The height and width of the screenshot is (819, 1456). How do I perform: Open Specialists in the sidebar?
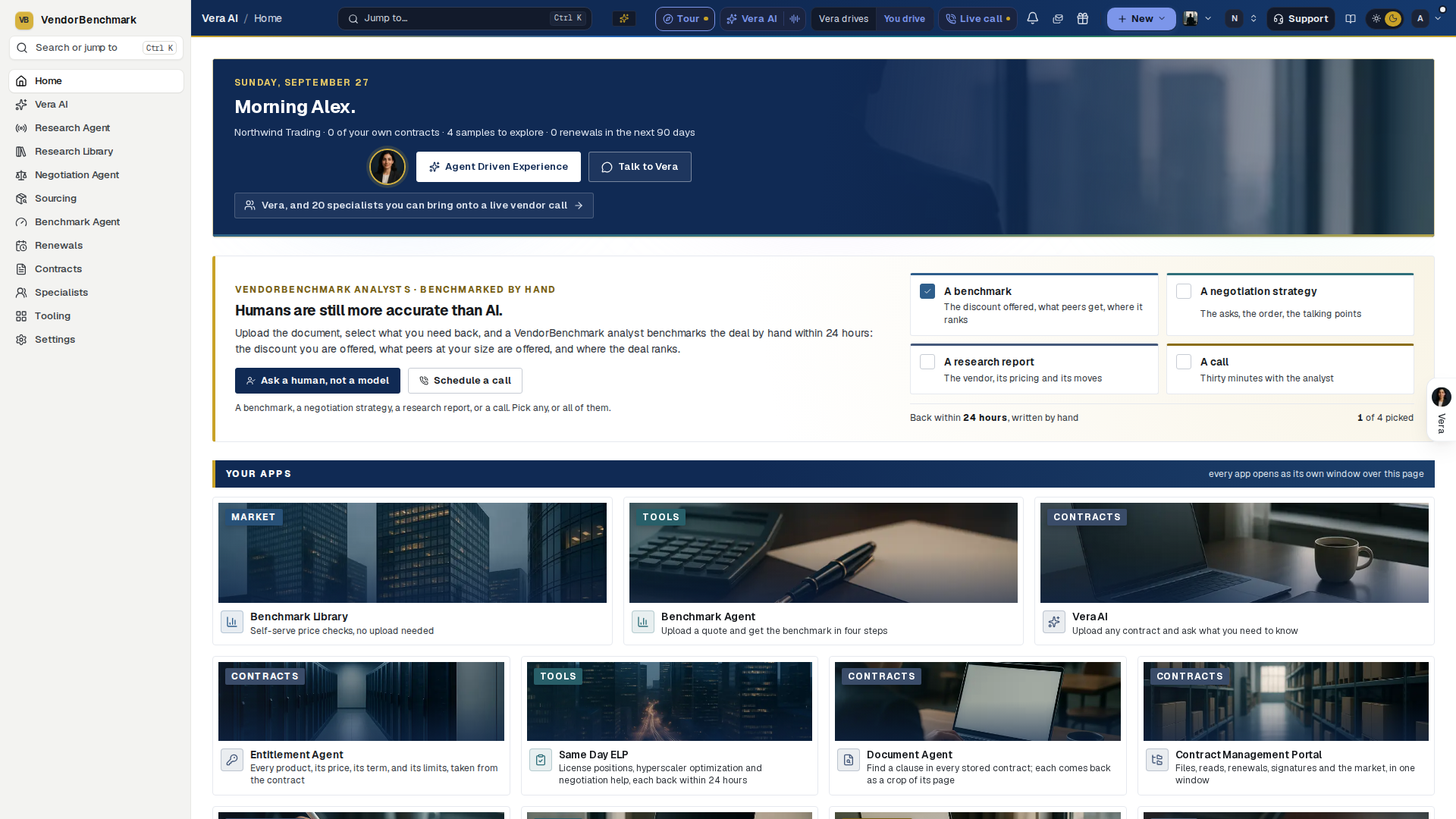pos(96,293)
